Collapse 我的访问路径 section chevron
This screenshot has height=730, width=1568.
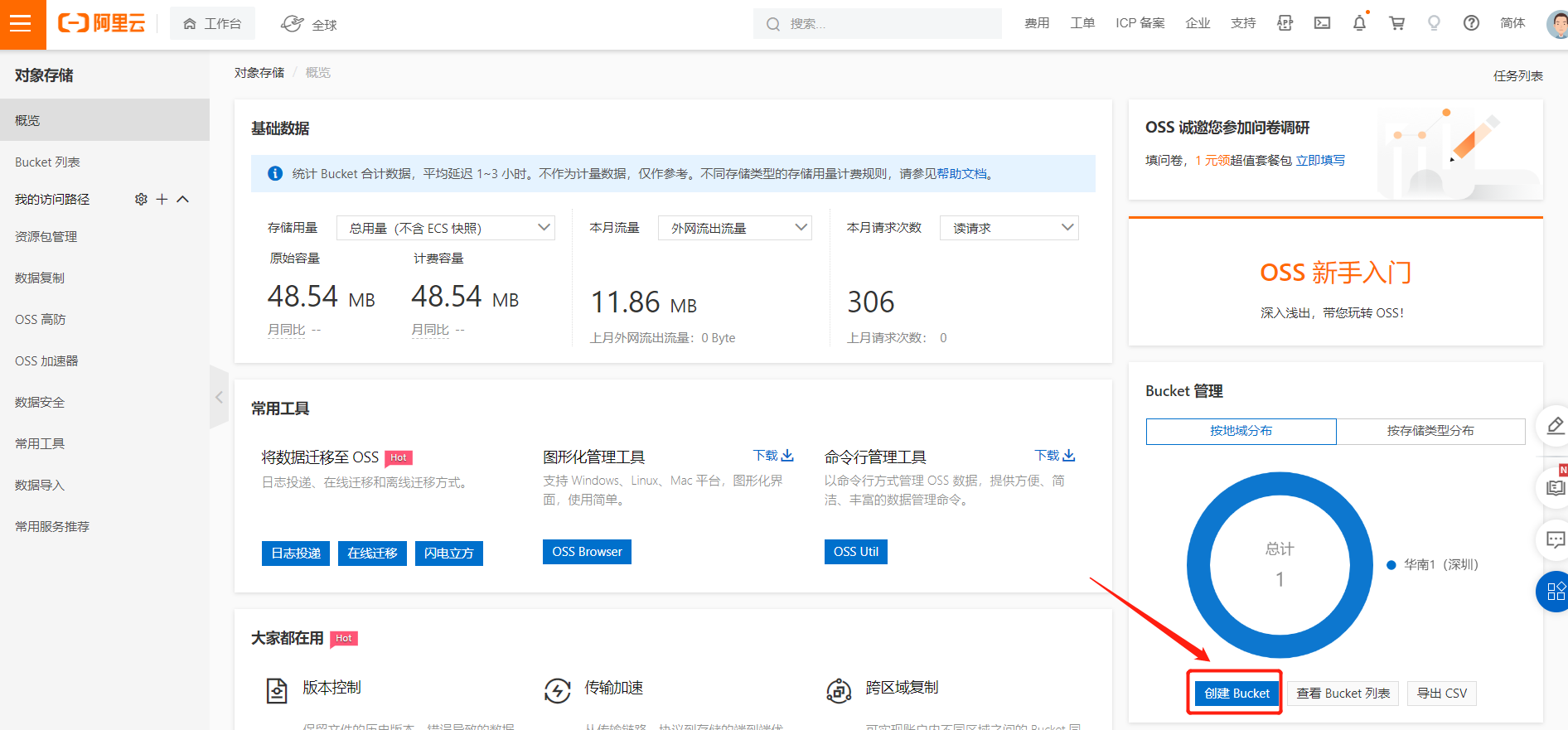pos(183,199)
